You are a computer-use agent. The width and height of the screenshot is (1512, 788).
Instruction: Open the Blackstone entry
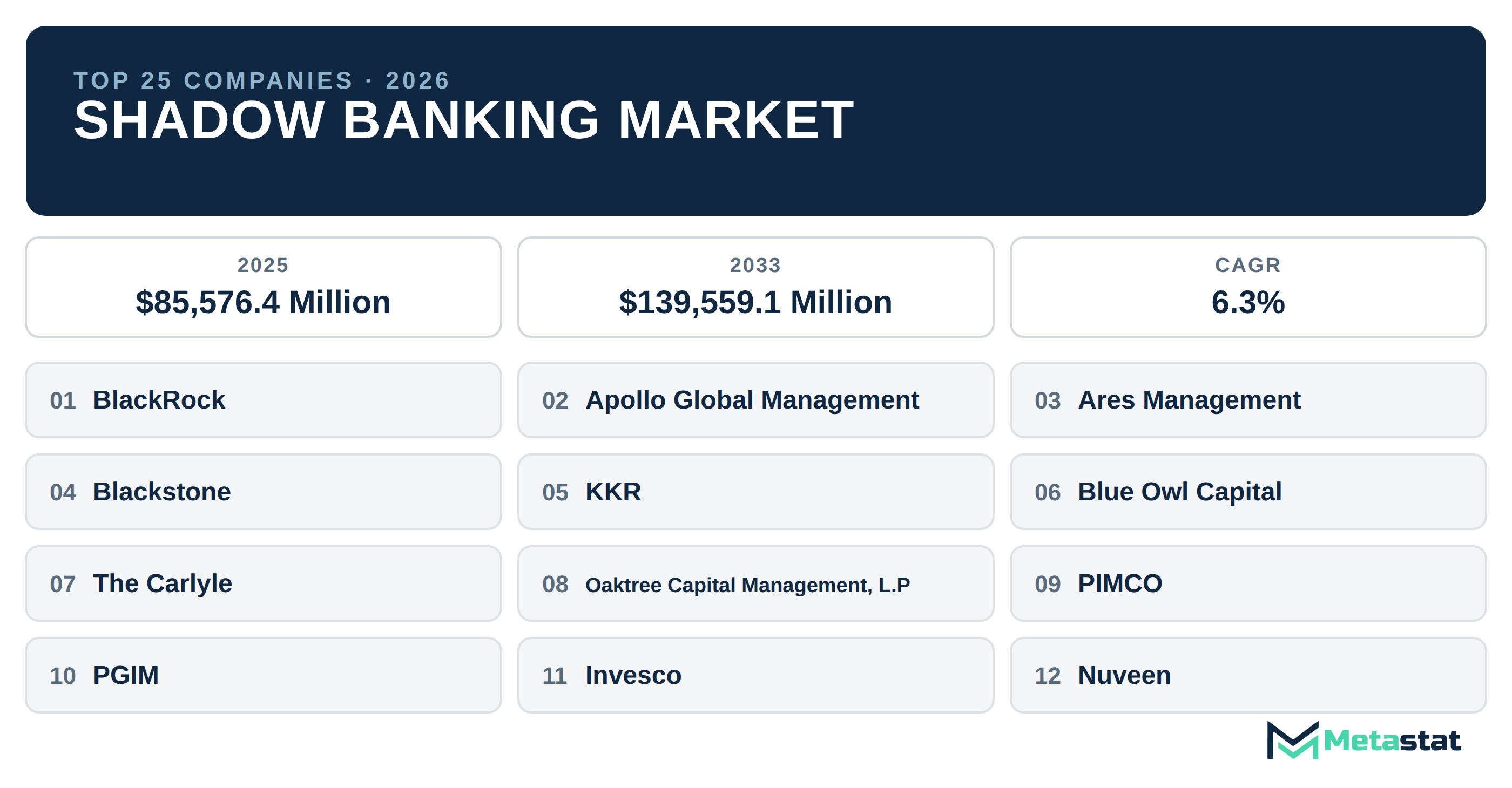(263, 492)
